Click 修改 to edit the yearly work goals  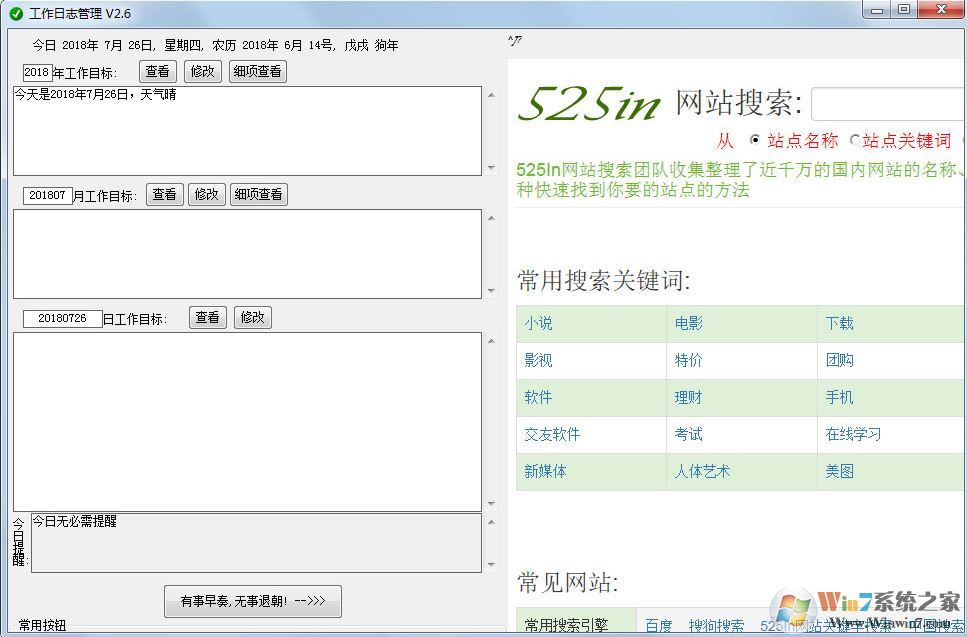(x=203, y=71)
